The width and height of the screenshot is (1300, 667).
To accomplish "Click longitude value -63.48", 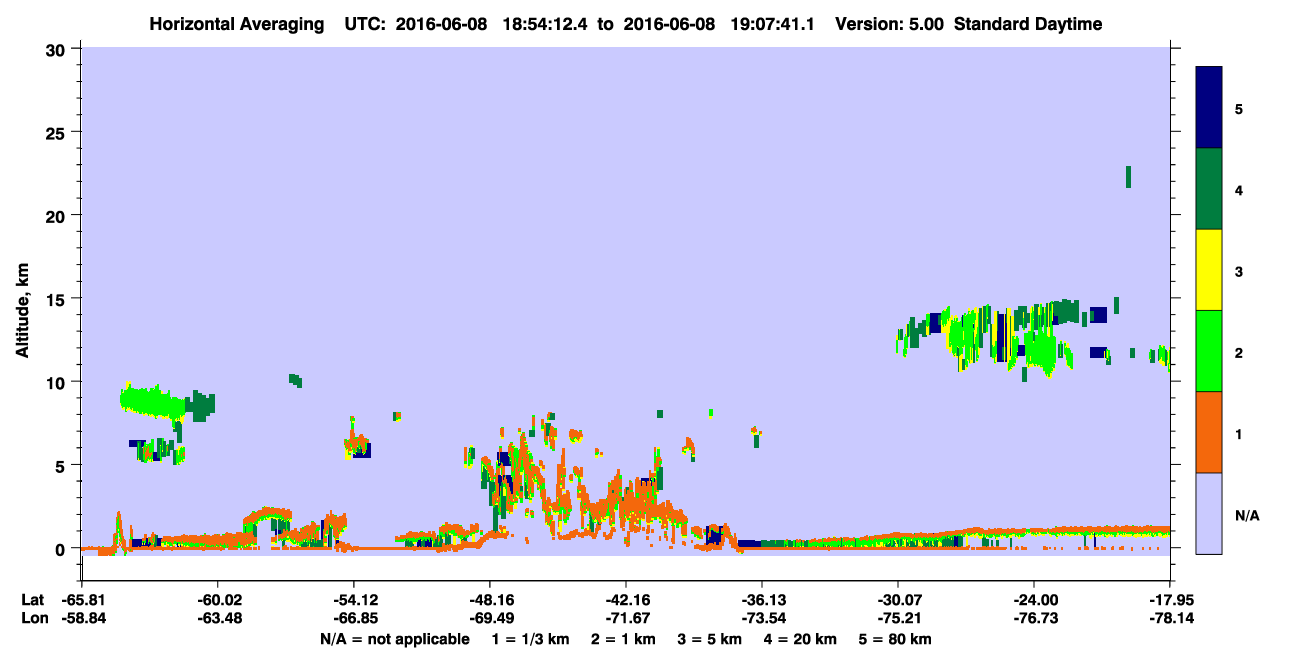I will coord(217,618).
